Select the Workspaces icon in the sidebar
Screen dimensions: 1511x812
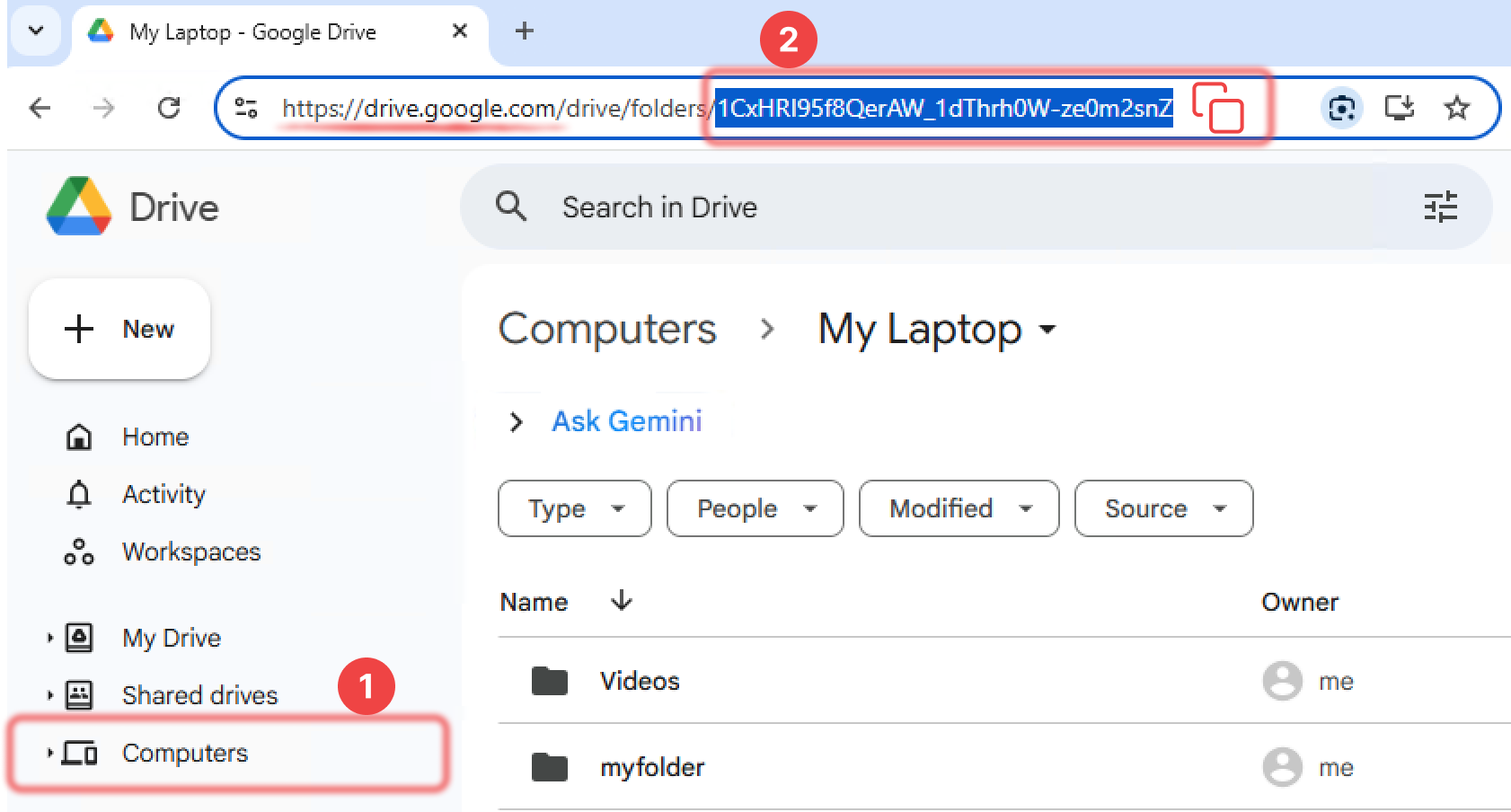(78, 552)
